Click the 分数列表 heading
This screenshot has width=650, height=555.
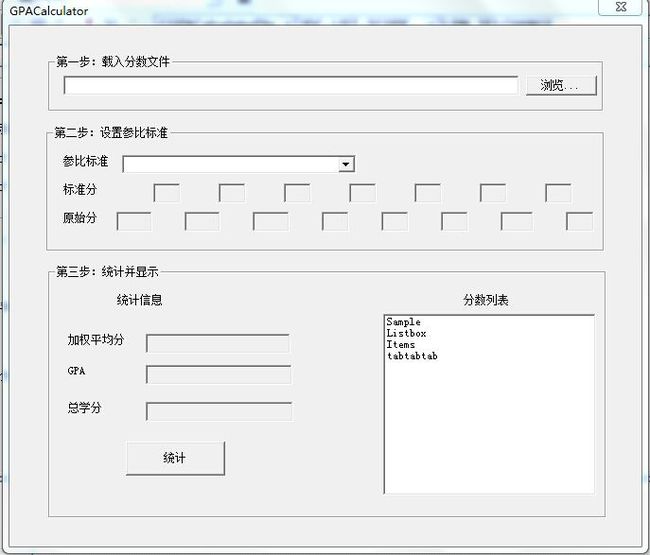pyautogui.click(x=486, y=300)
